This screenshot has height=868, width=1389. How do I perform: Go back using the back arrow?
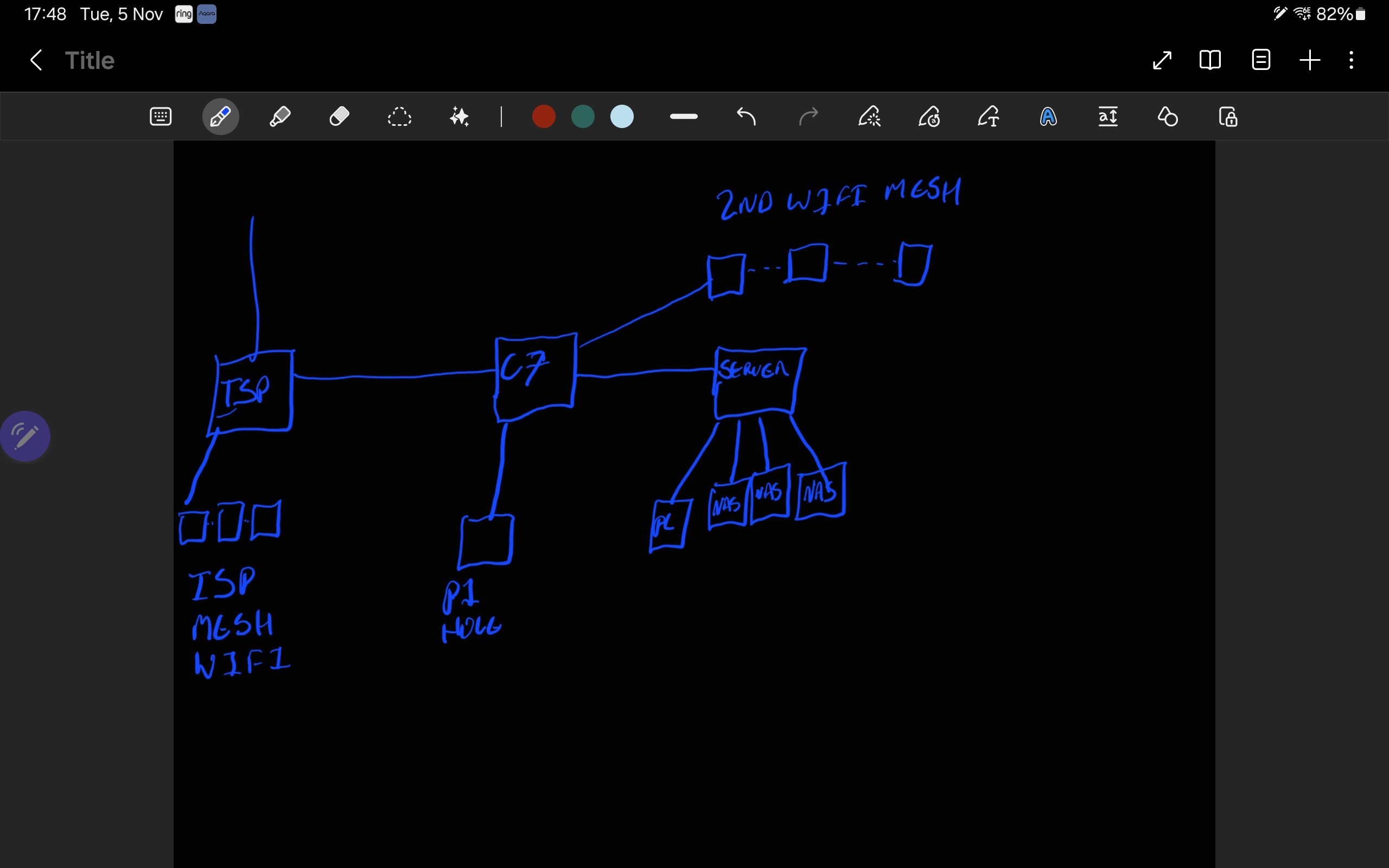tap(36, 60)
